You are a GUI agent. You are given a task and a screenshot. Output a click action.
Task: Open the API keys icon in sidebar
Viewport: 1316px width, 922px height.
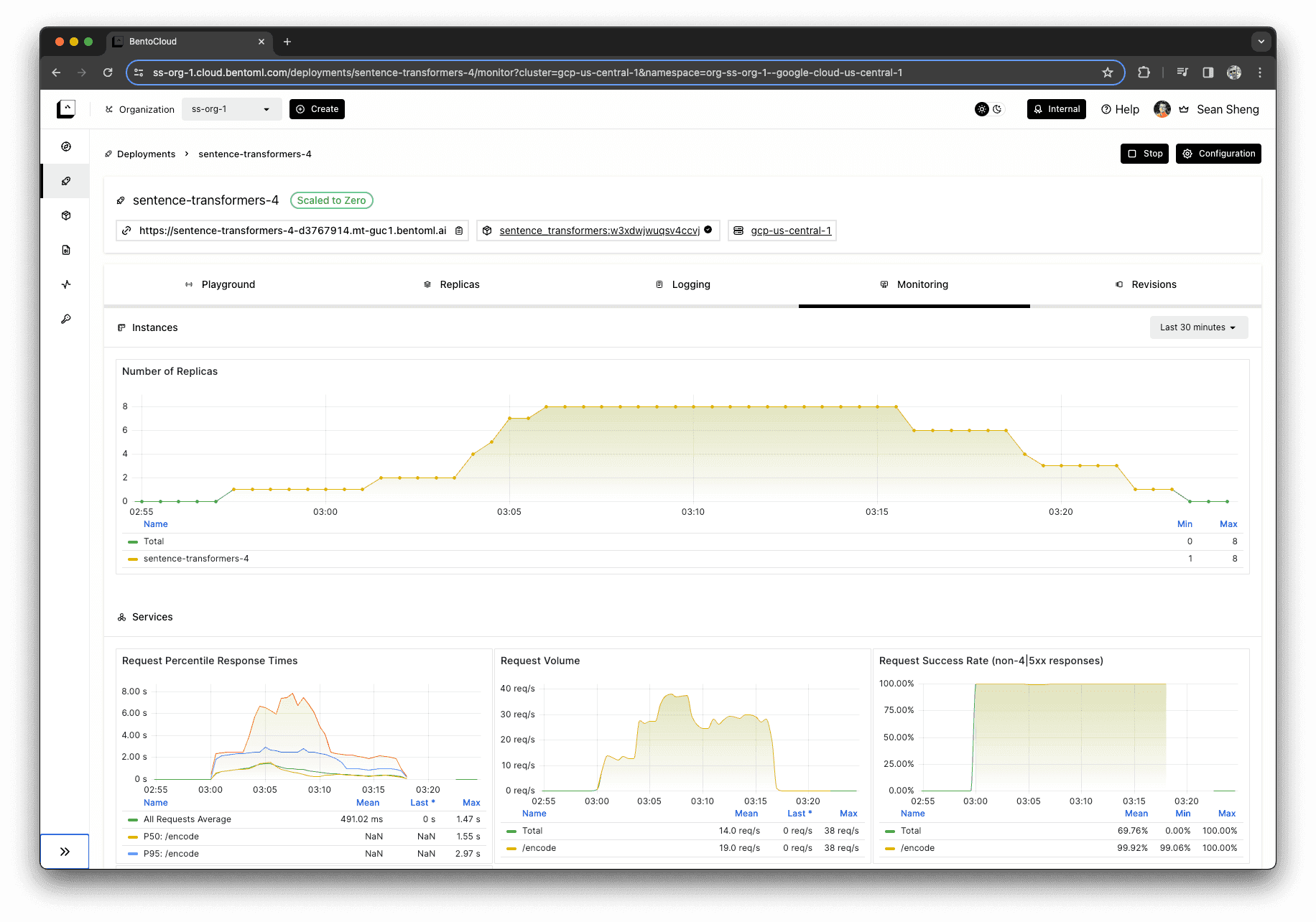point(65,319)
